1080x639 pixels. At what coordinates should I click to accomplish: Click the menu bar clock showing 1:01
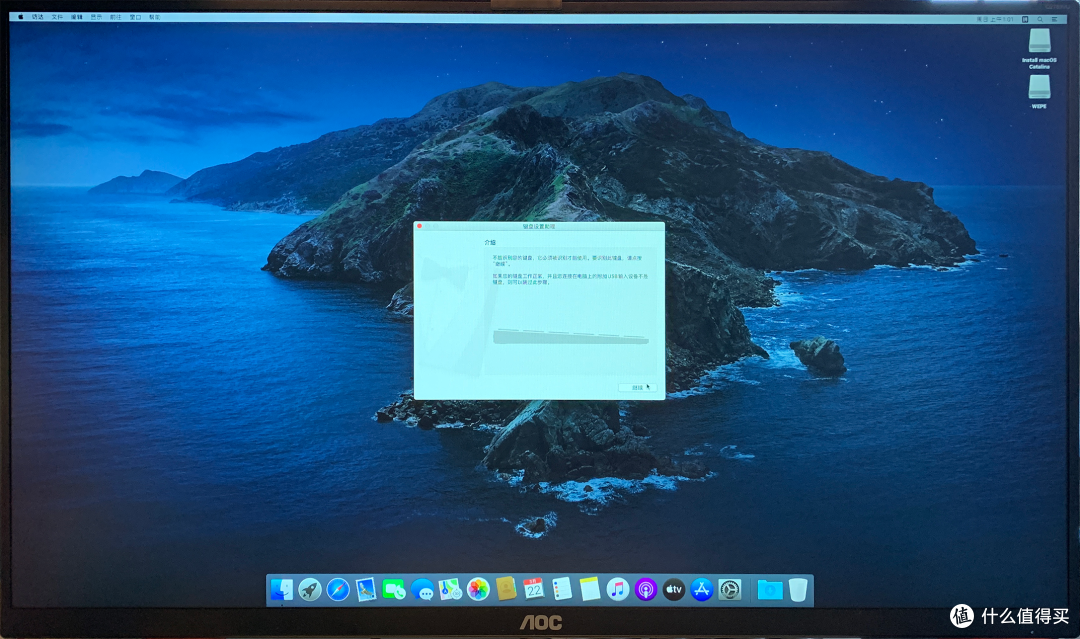(995, 19)
